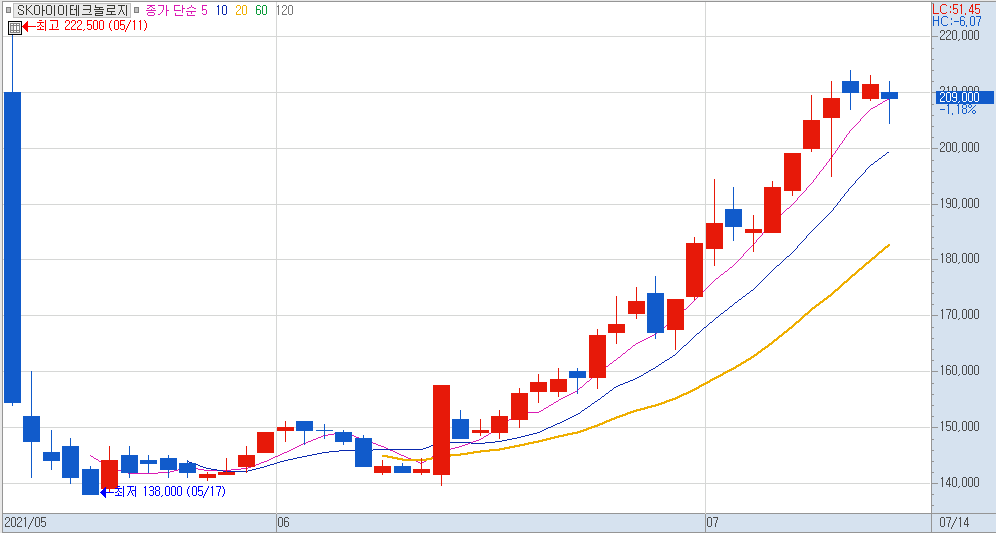
Task: Click the current price tag 209,000
Action: coord(966,97)
